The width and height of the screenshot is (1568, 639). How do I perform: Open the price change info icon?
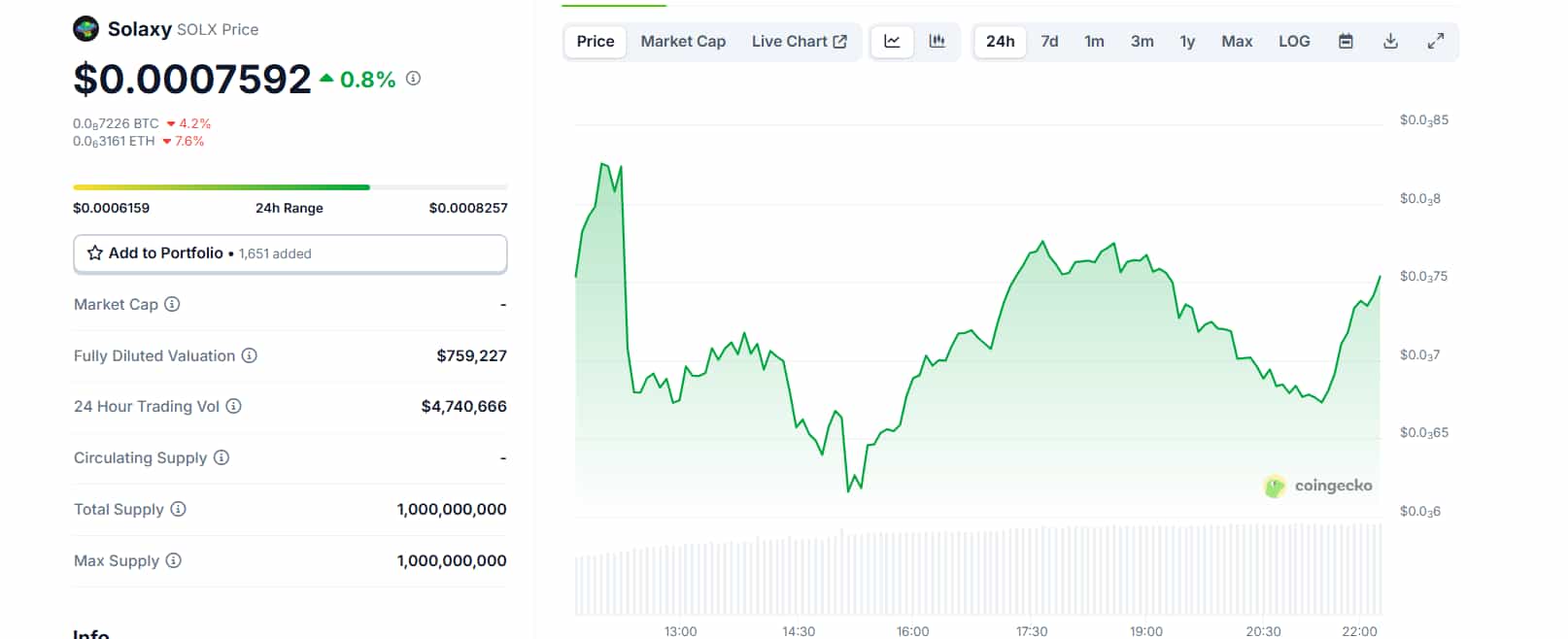tap(414, 79)
